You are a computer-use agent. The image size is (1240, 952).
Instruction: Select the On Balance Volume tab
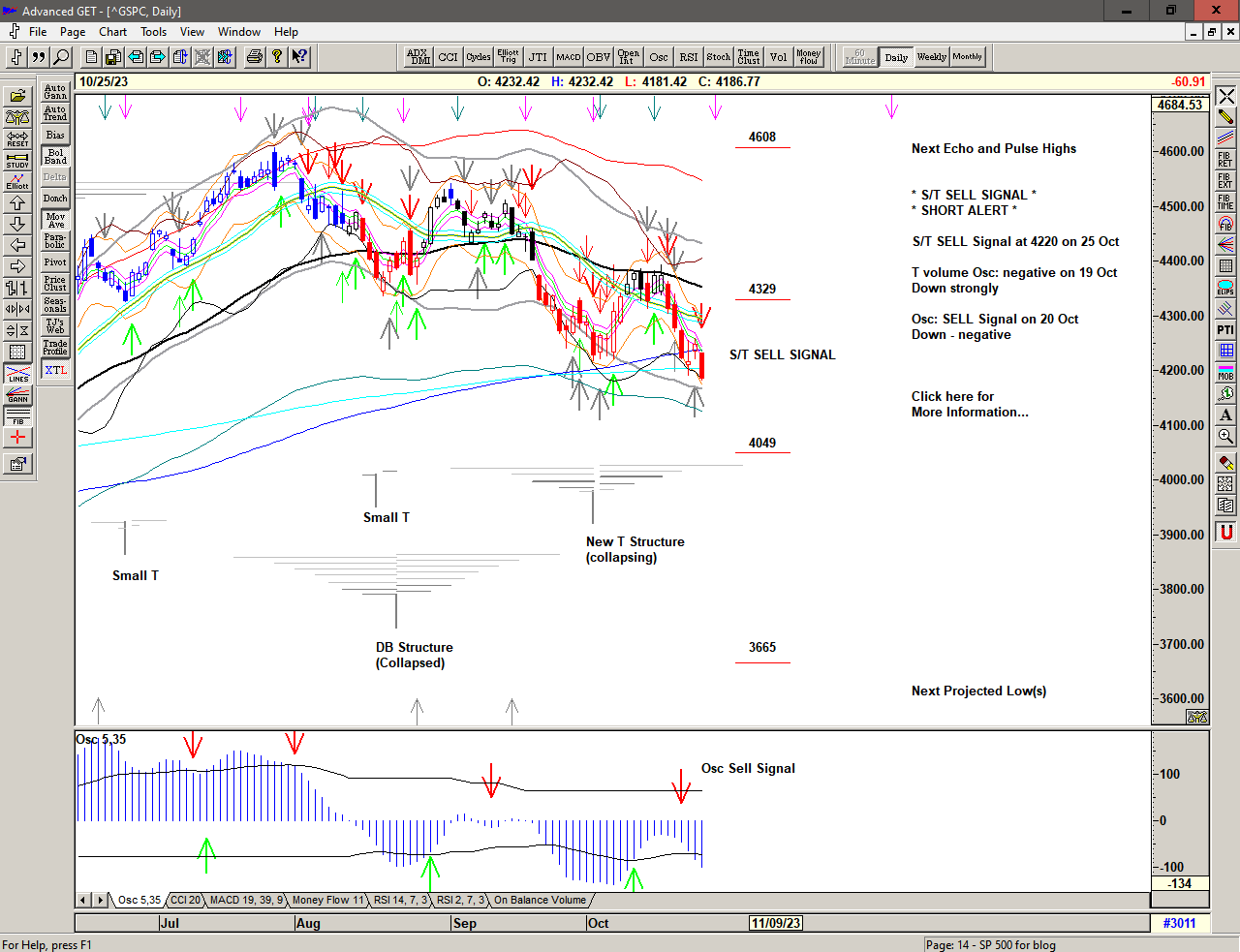pos(540,900)
